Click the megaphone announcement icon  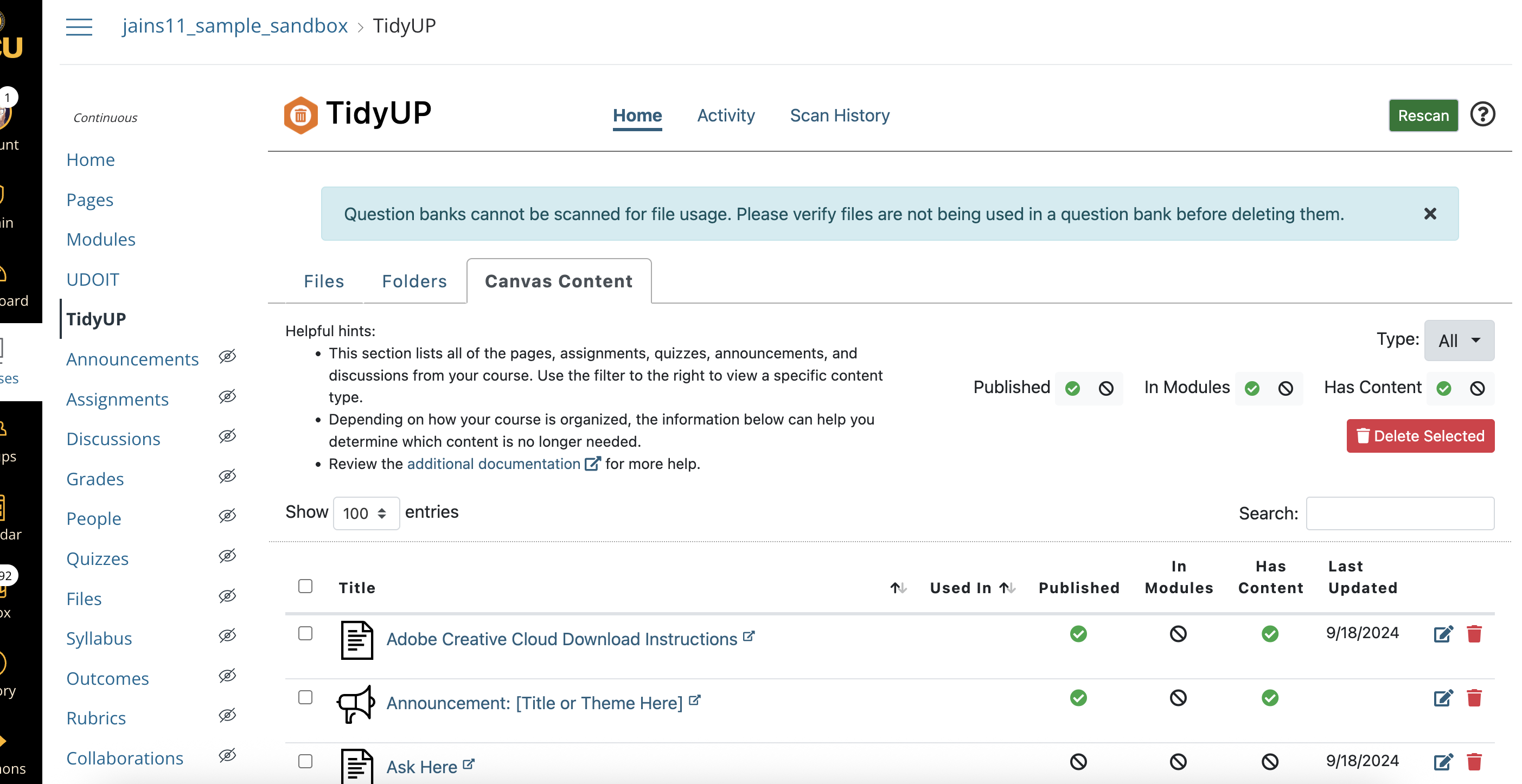[x=356, y=704]
